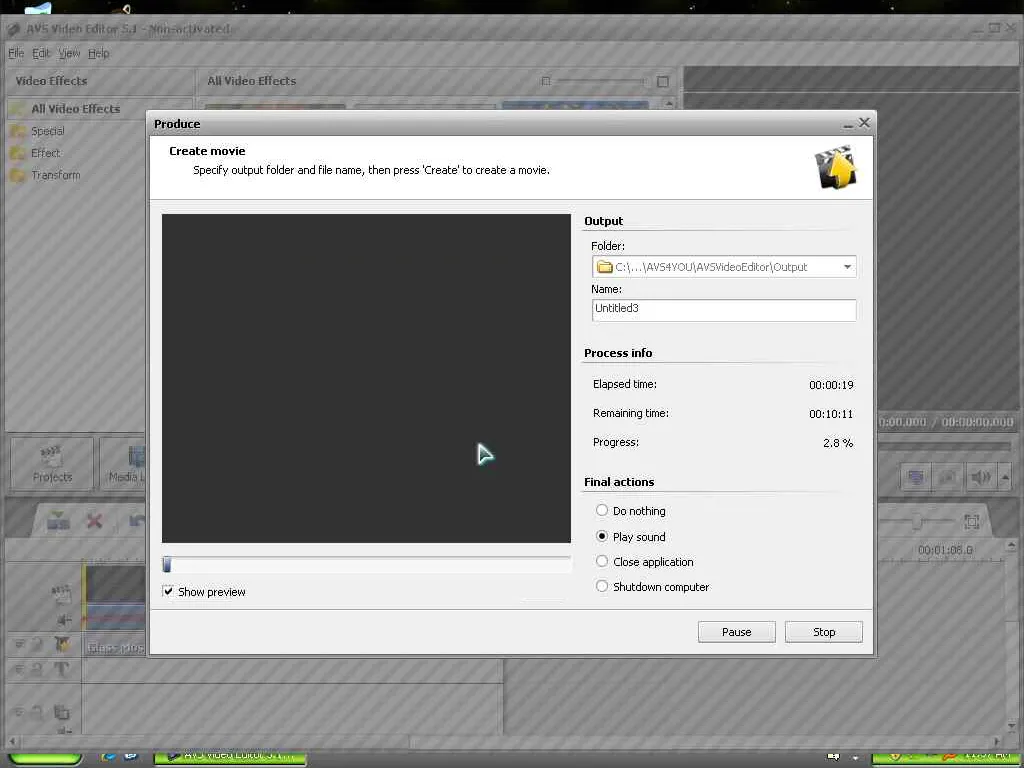Click the timeline zoom-to-fit icon
1024x768 pixels.
coord(972,521)
